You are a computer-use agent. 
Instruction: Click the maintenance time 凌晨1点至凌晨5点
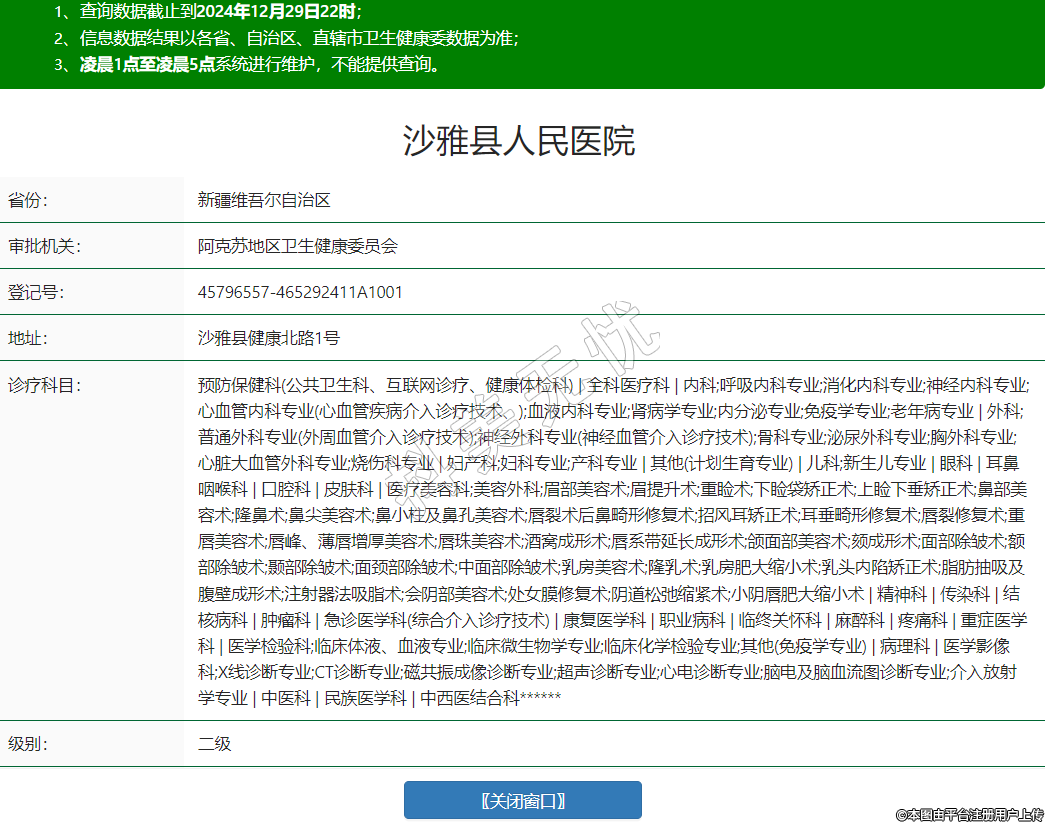(147, 64)
